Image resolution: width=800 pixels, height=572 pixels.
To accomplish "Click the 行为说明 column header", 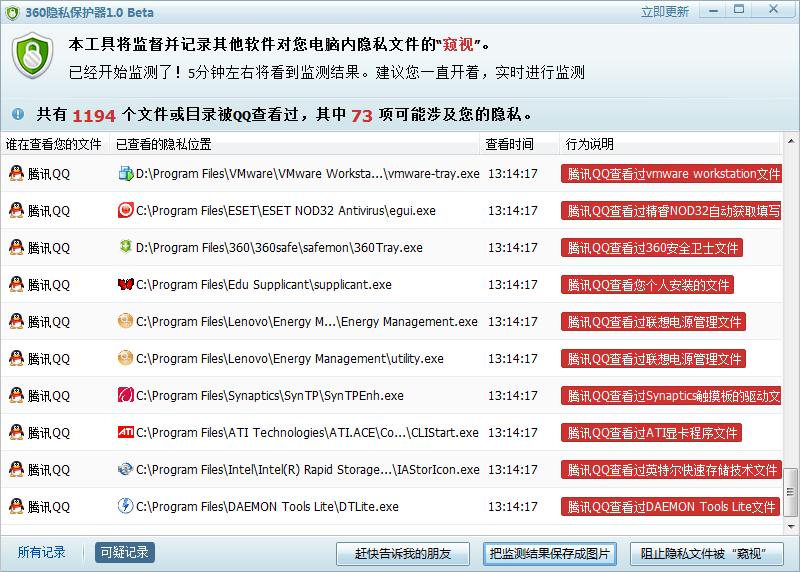I will [x=670, y=144].
